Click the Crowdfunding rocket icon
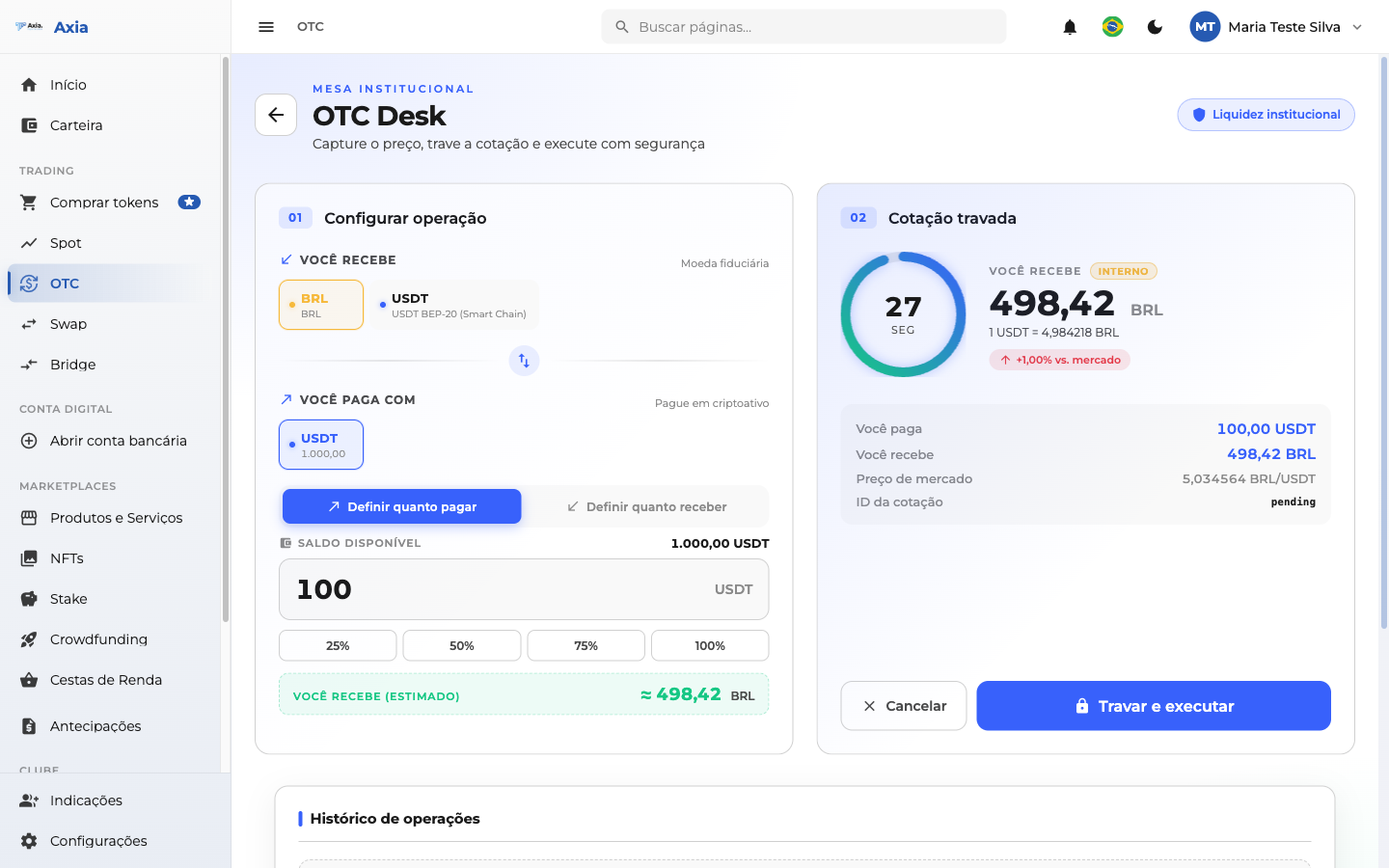Image resolution: width=1389 pixels, height=868 pixels. coord(29,639)
